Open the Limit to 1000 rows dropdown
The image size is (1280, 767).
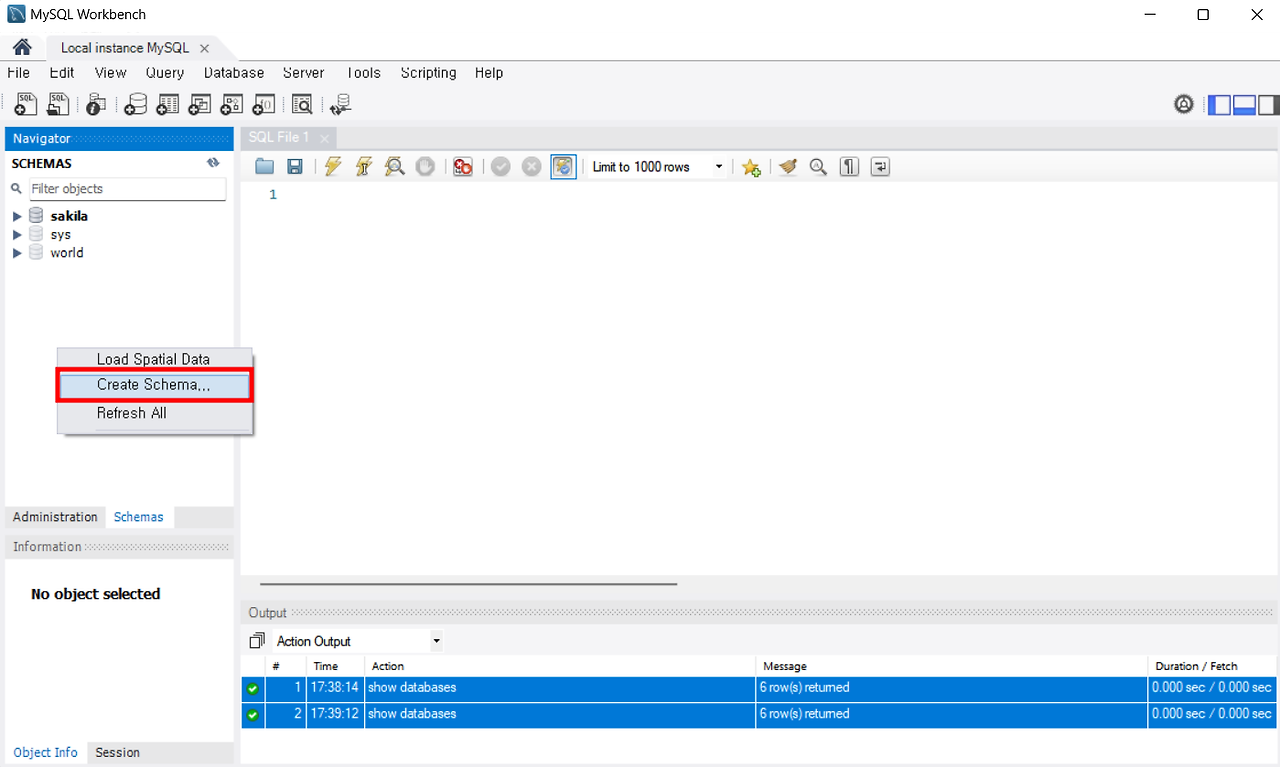[657, 167]
